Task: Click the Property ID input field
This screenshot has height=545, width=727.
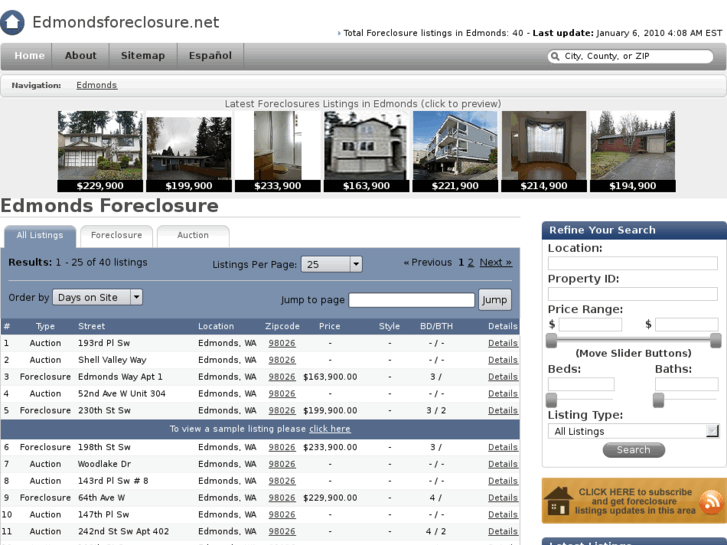Action: pos(633,294)
